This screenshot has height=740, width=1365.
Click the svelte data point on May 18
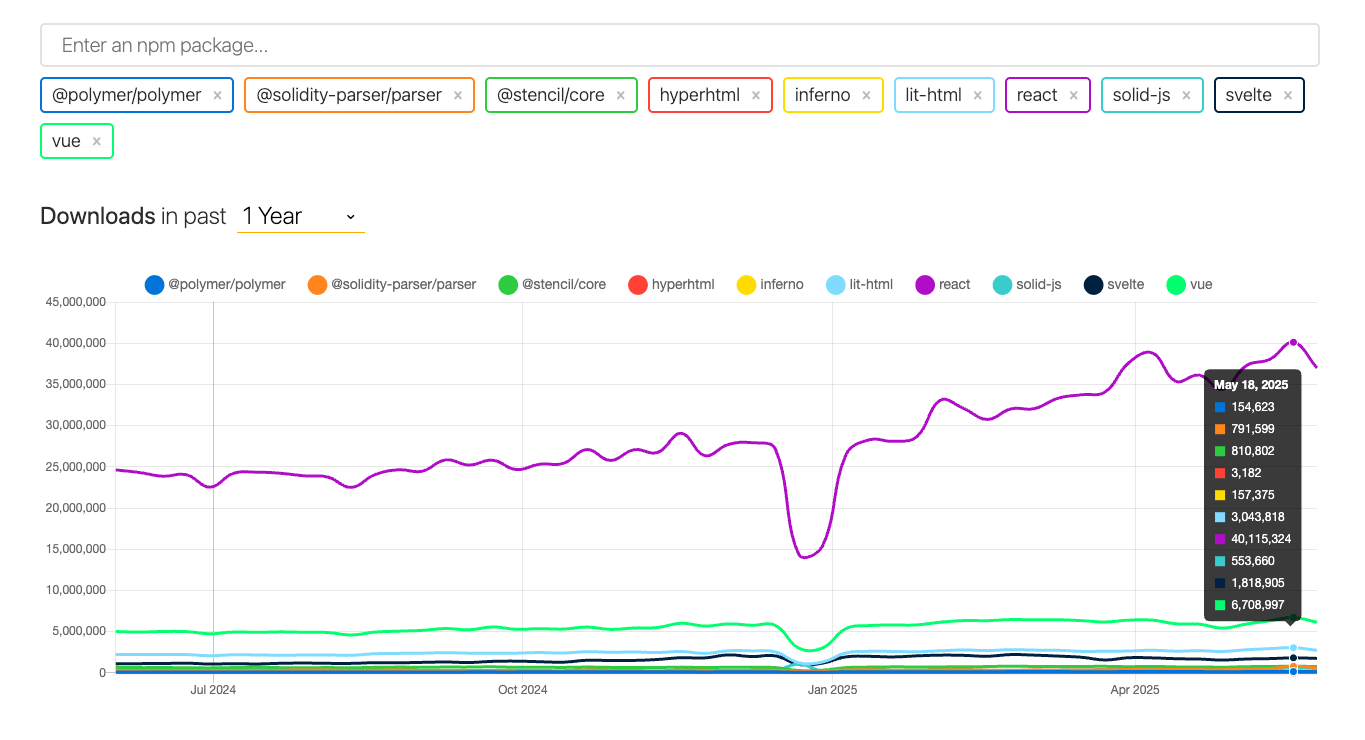(x=1293, y=658)
